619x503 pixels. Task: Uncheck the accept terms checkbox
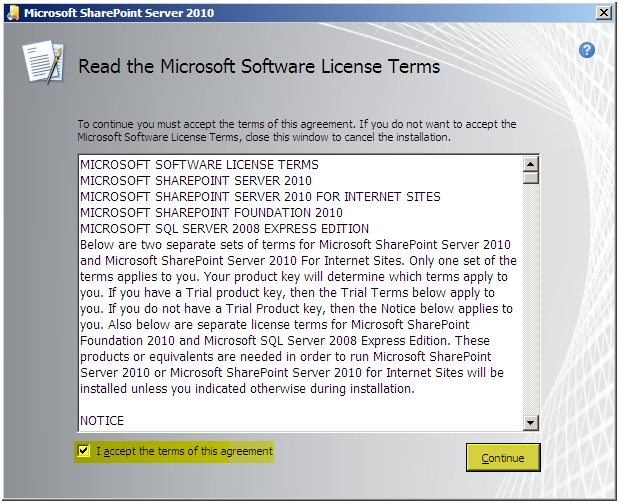click(83, 450)
